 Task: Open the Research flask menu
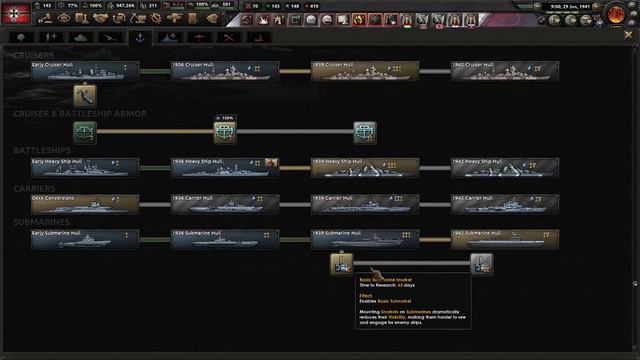point(82,18)
